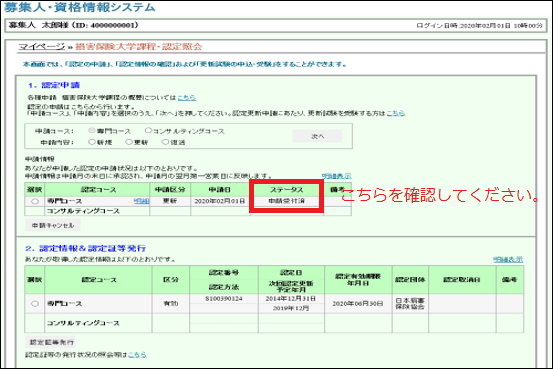553x369 pixels.
Task: Click next renewal month 2019年12月
Action: pyautogui.click(x=291, y=308)
